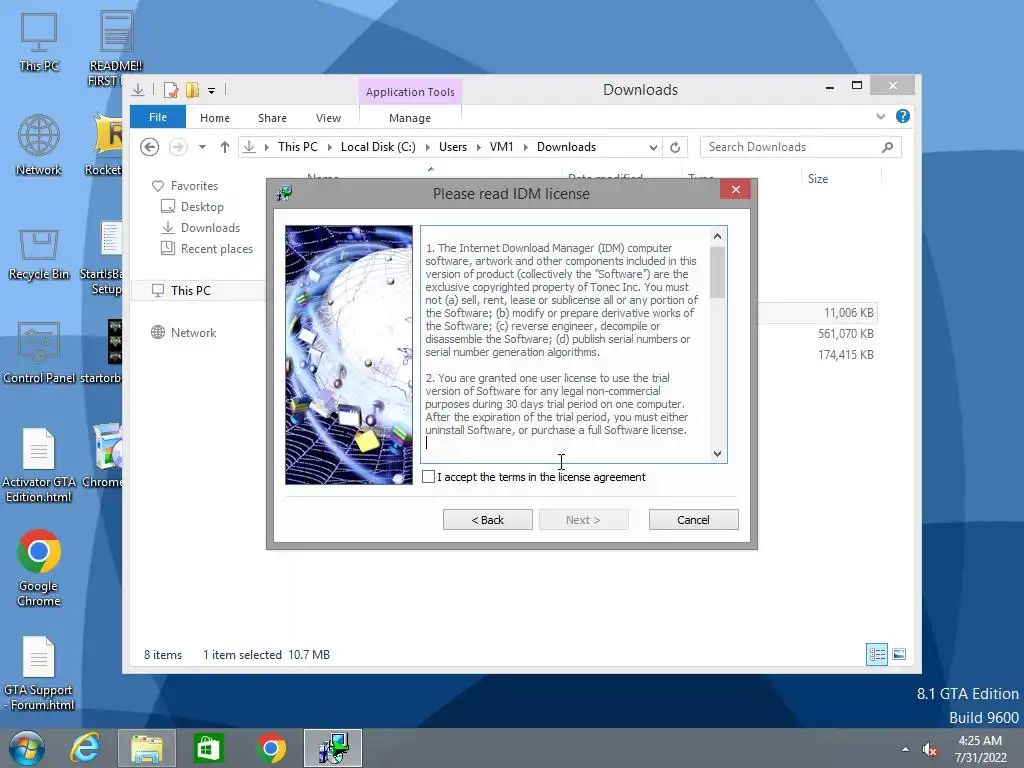Click Users in the address breadcrumb
Image resolution: width=1024 pixels, height=768 pixels.
(x=453, y=147)
